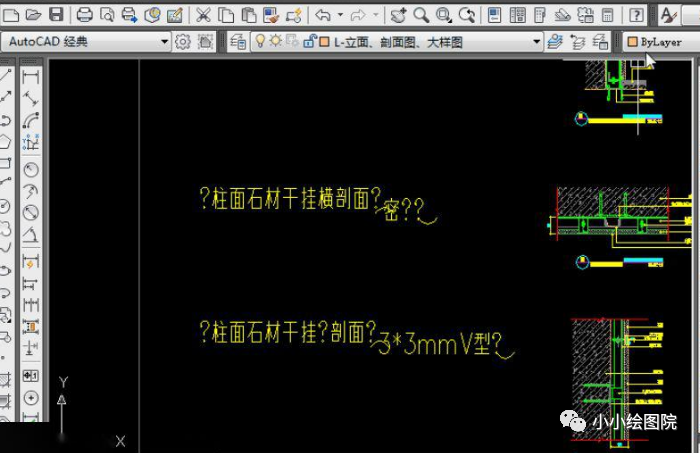Undo the last action
The image size is (700, 453).
point(322,16)
